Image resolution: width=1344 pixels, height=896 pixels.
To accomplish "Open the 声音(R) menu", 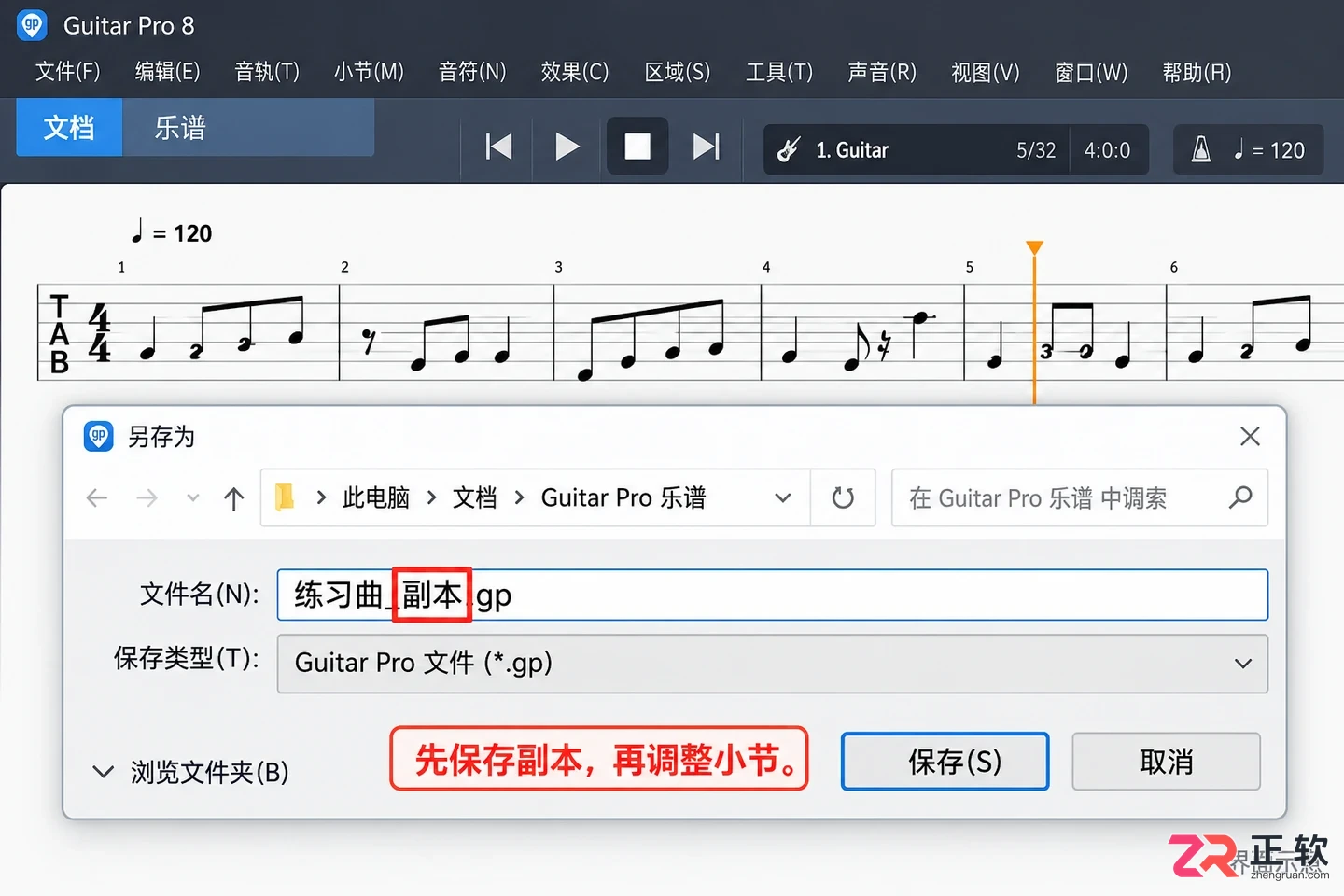I will pyautogui.click(x=882, y=72).
